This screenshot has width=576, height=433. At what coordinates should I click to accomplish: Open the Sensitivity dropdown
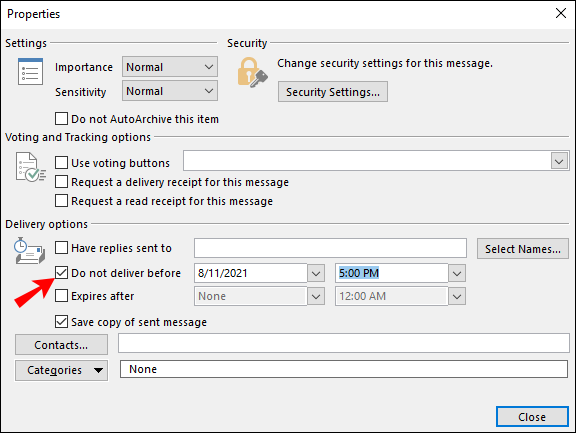170,91
